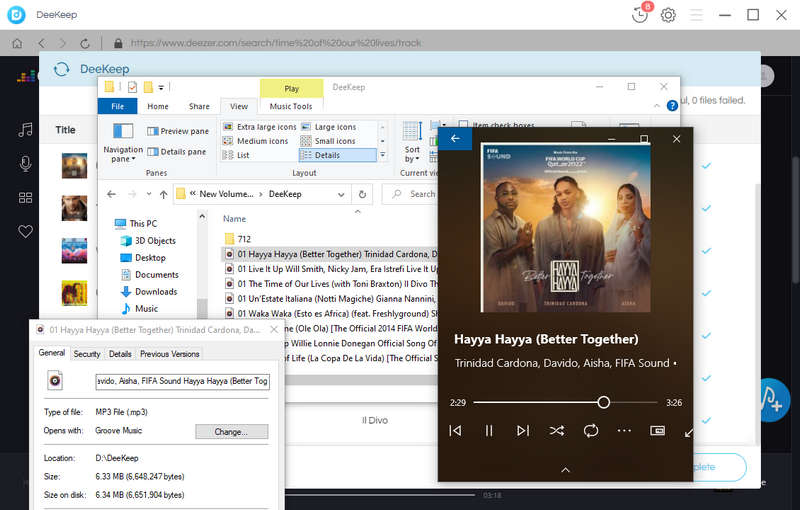Reload the Deezer page in DeeKeep
Screen dimensions: 800x510
pyautogui.click(x=85, y=43)
